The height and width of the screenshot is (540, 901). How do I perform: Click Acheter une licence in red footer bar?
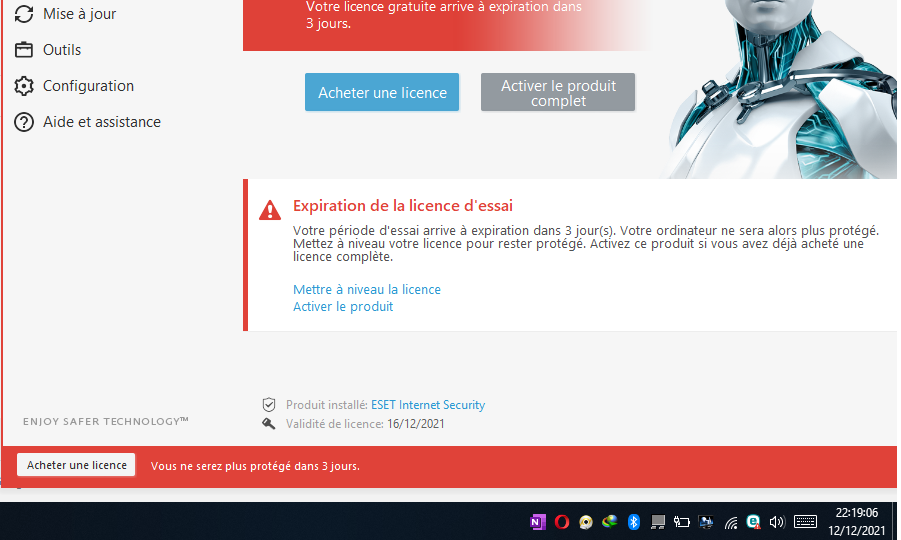76,465
